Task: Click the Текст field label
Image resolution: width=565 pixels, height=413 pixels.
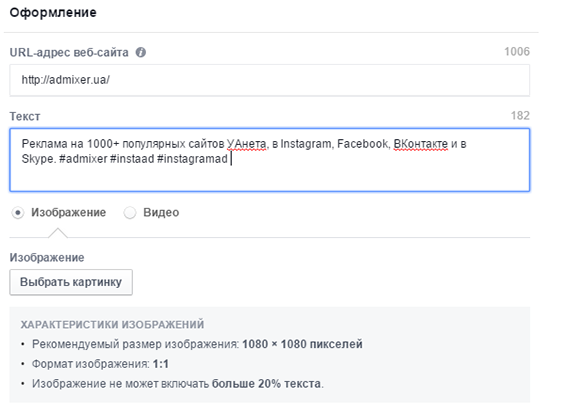Action: (25, 116)
